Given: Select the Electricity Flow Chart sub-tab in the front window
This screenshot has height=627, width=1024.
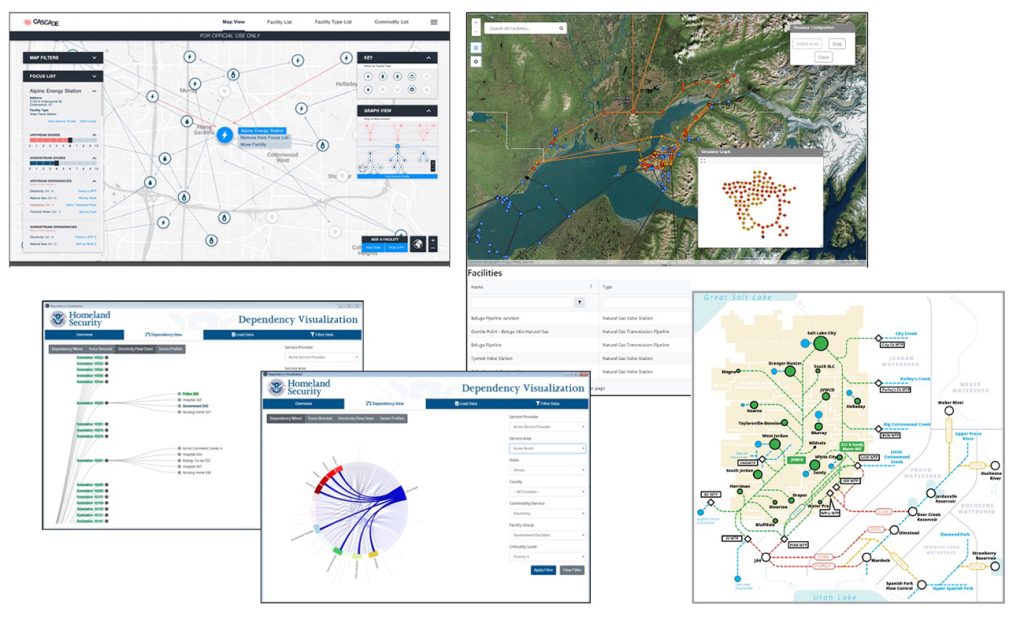Looking at the screenshot, I should pyautogui.click(x=356, y=418).
